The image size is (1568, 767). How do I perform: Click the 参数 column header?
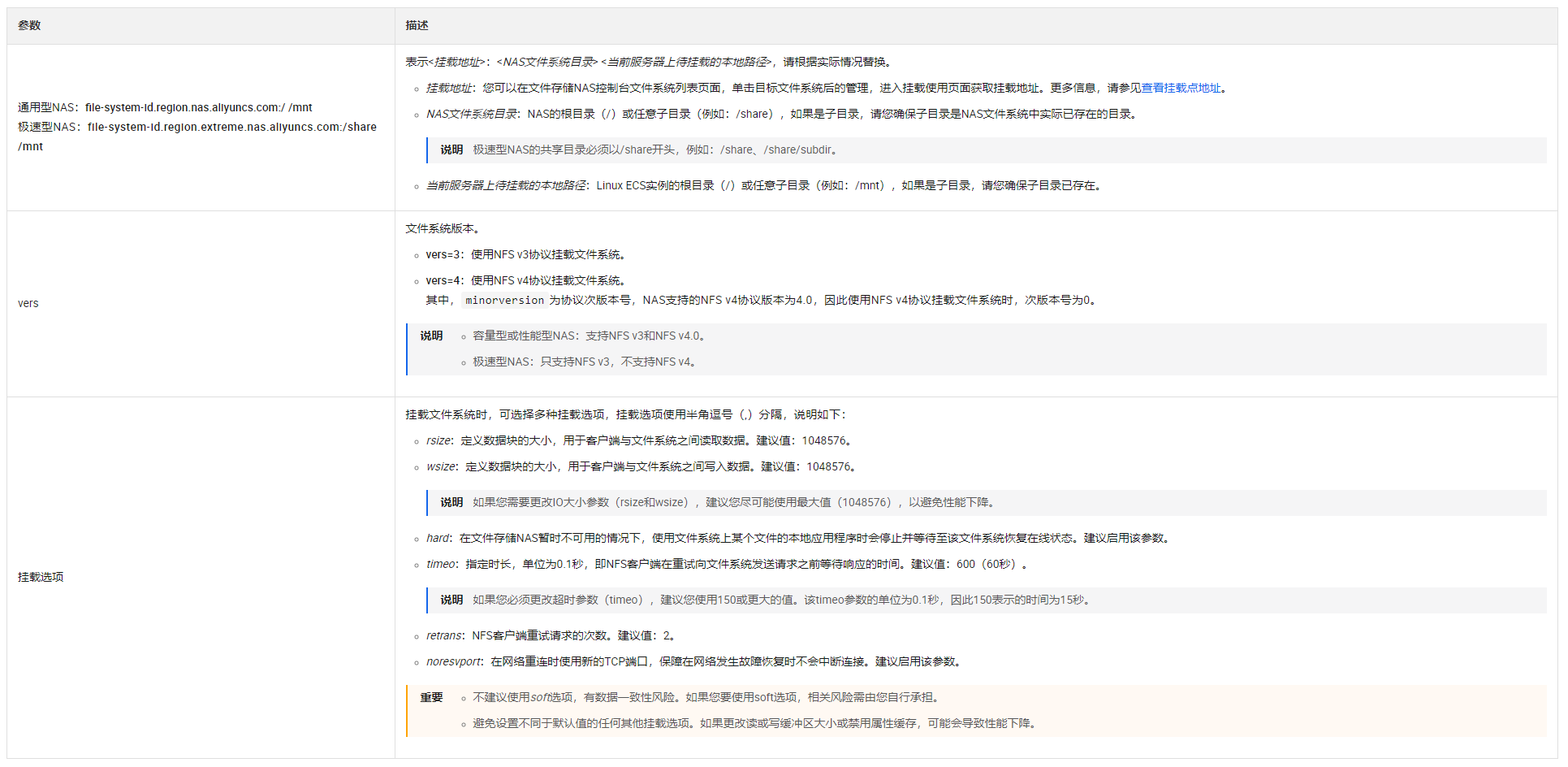29,25
